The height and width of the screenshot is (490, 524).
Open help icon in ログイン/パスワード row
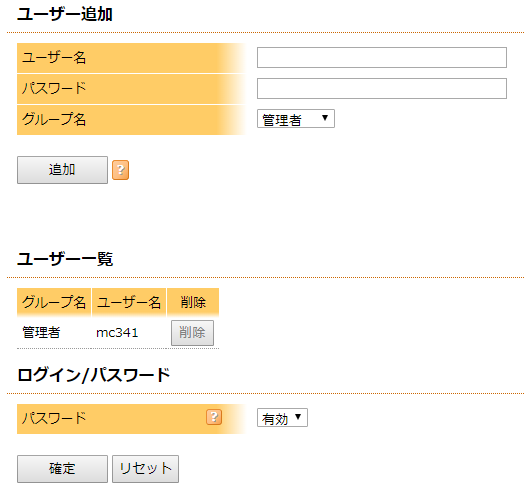coord(214,417)
